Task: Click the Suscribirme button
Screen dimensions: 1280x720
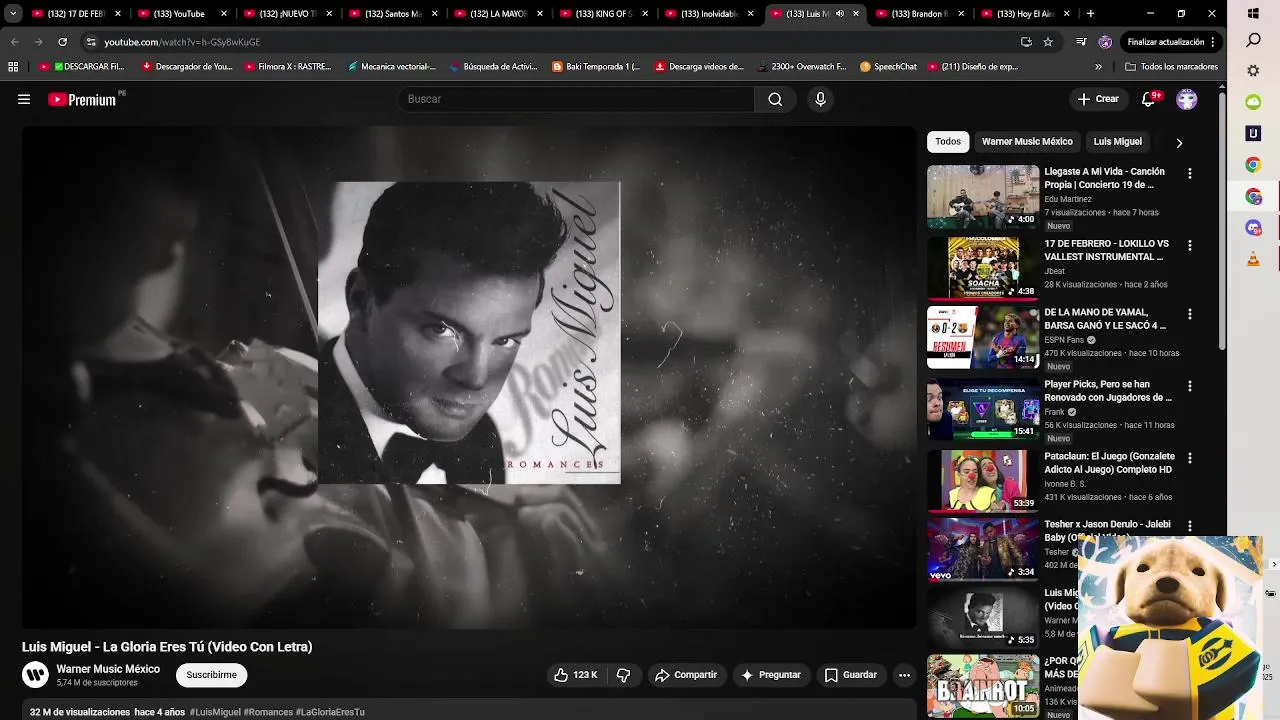Action: click(211, 675)
